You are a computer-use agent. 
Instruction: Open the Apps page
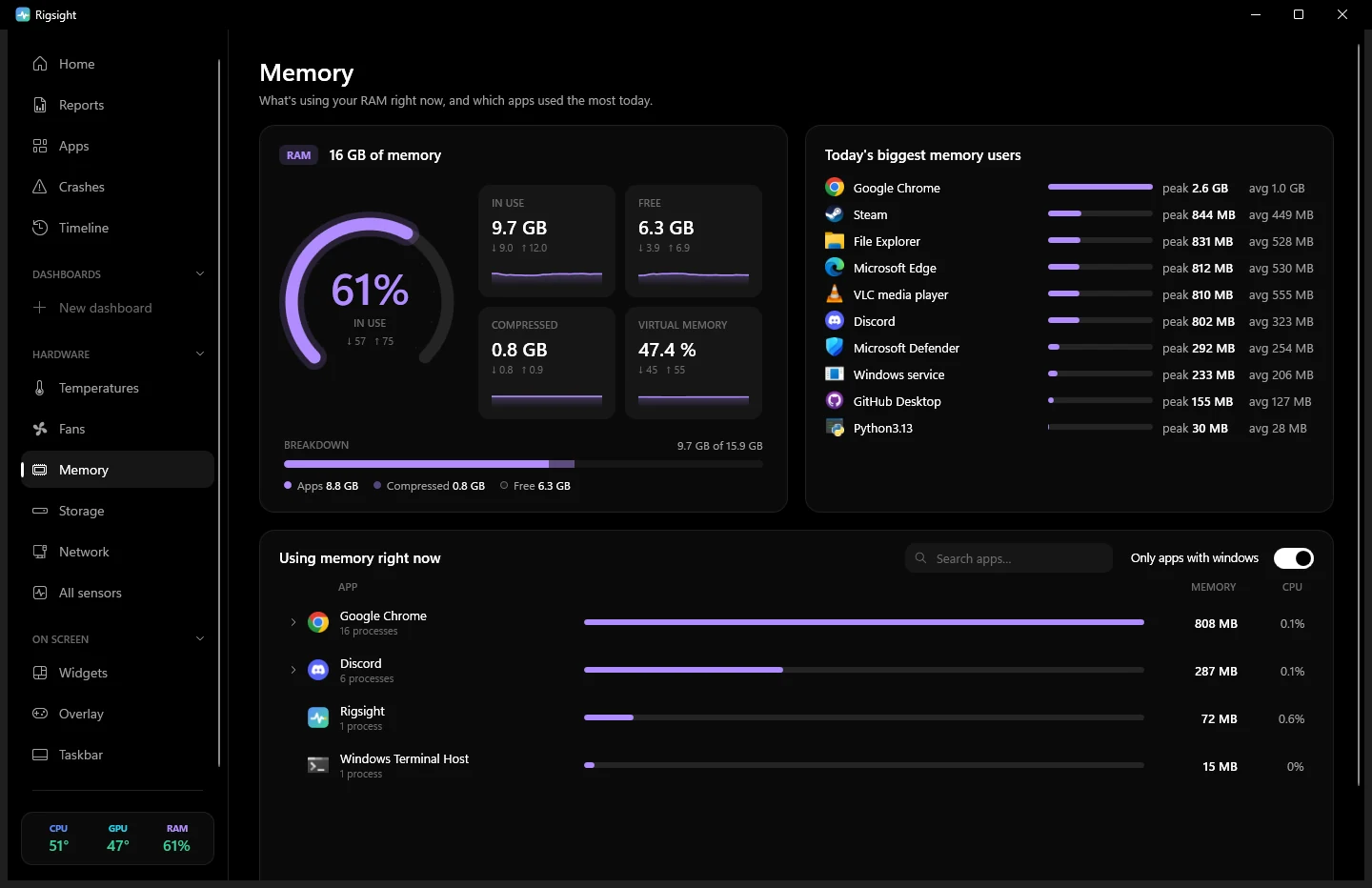point(118,146)
